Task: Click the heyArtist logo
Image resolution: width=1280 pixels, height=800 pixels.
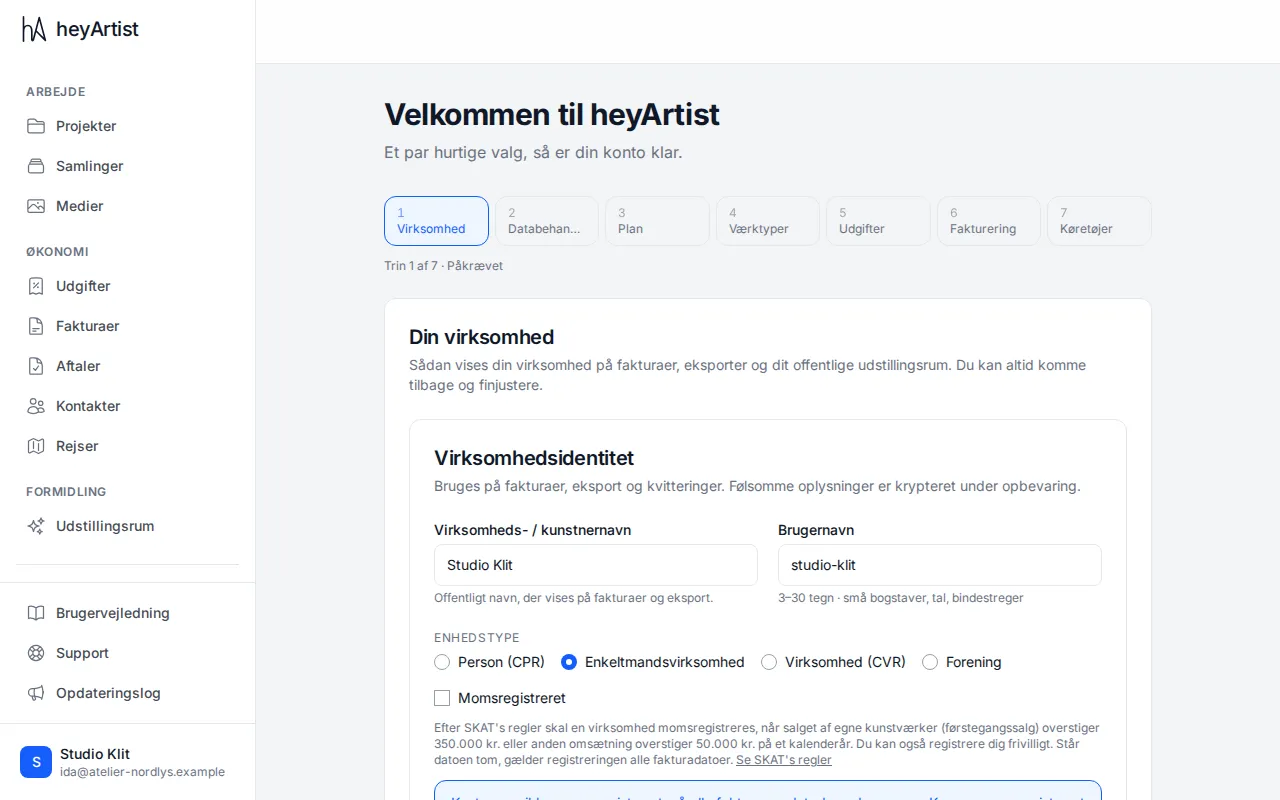Action: click(x=80, y=29)
